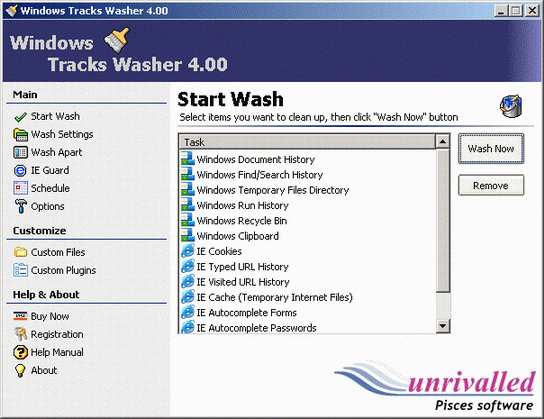Image resolution: width=544 pixels, height=419 pixels.
Task: Click the Wash Now button
Action: 491,148
